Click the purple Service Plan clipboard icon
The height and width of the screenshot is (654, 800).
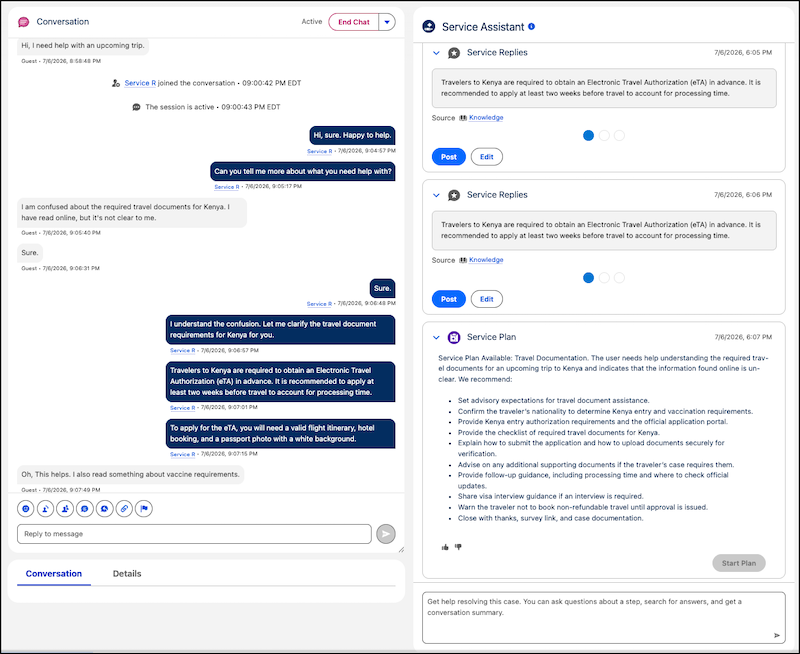454,337
